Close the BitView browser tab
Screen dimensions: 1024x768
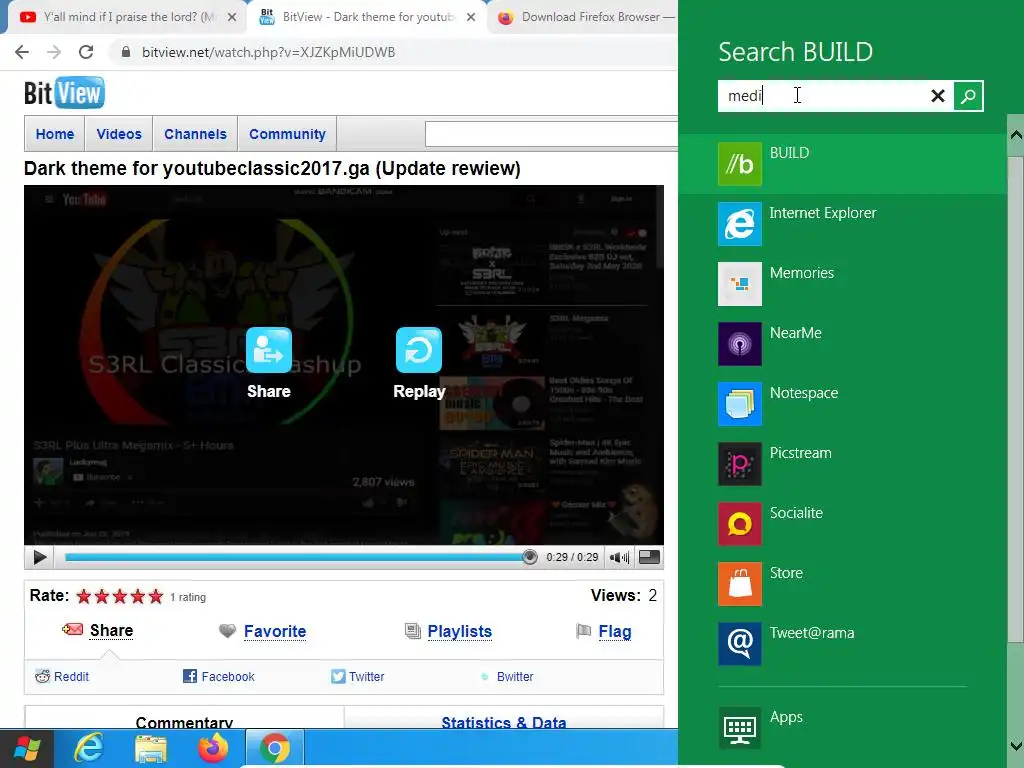click(x=471, y=17)
